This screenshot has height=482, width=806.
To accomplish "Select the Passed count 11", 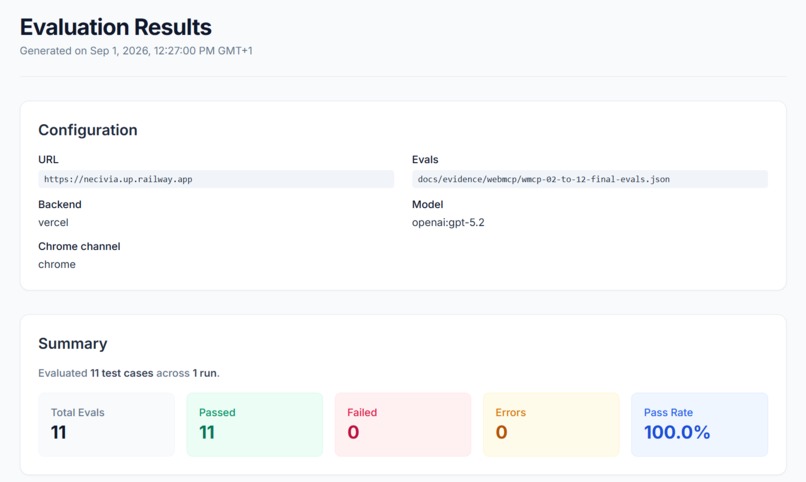I will [207, 432].
